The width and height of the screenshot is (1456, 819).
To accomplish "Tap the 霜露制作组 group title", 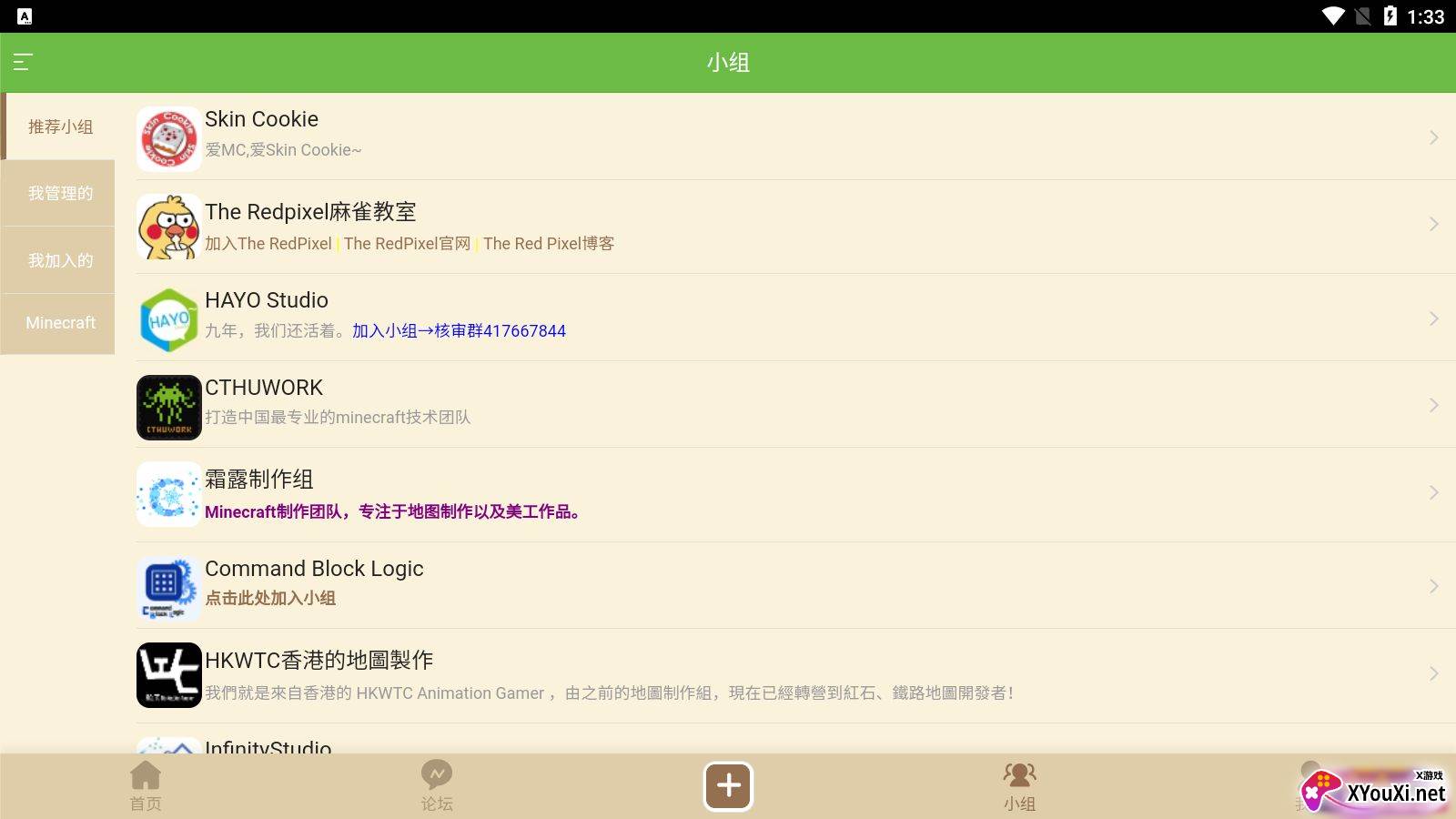I will coord(259,479).
